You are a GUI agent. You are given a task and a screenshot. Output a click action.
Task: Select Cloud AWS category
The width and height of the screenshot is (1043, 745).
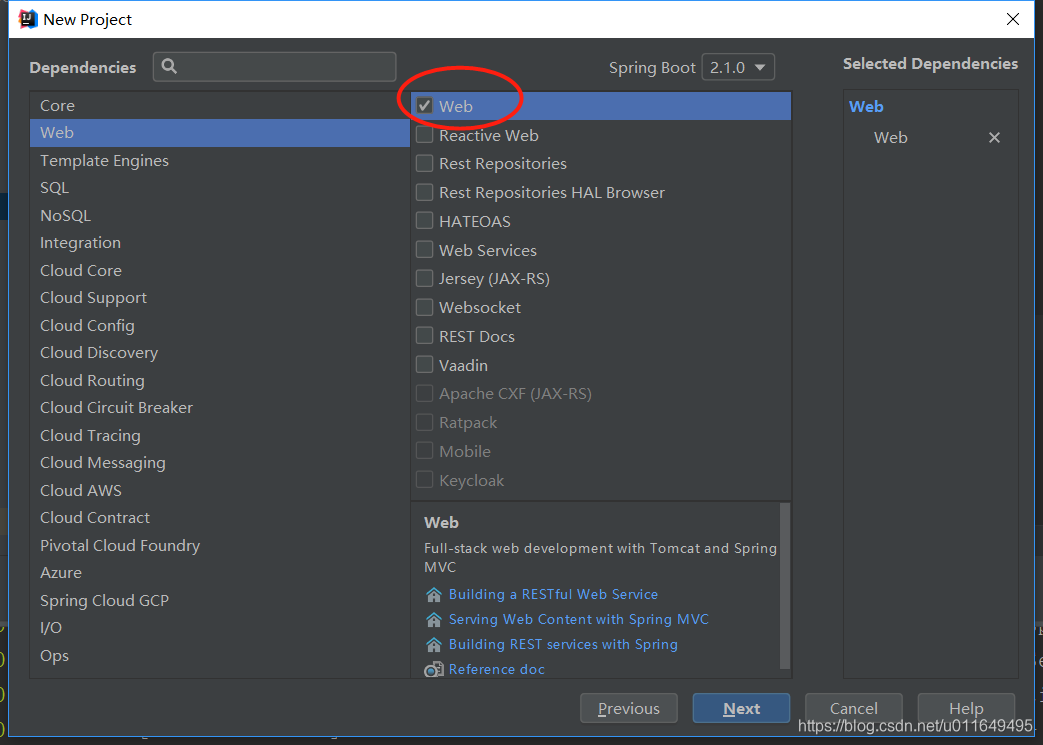click(x=220, y=490)
